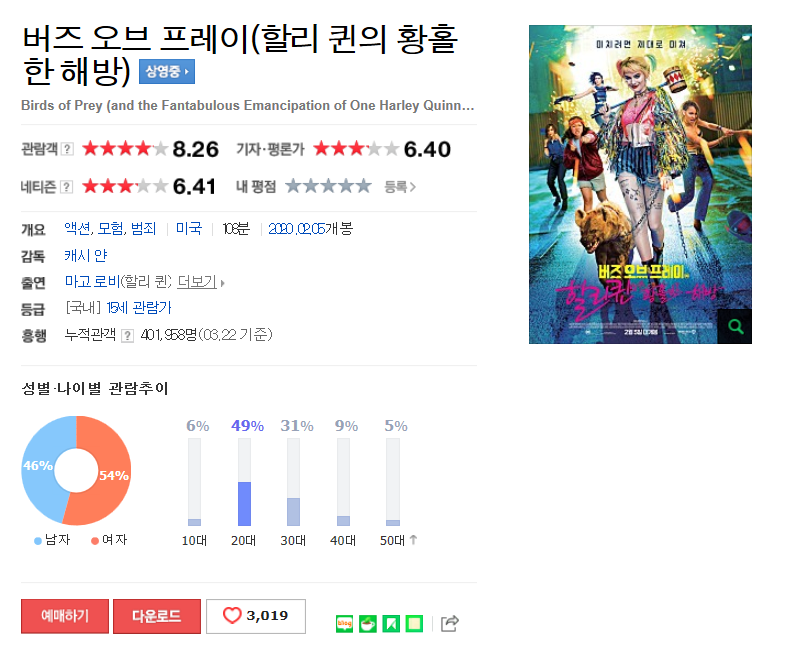797x660 pixels.
Task: Click the magnifier icon on the poster
Action: pos(734,326)
